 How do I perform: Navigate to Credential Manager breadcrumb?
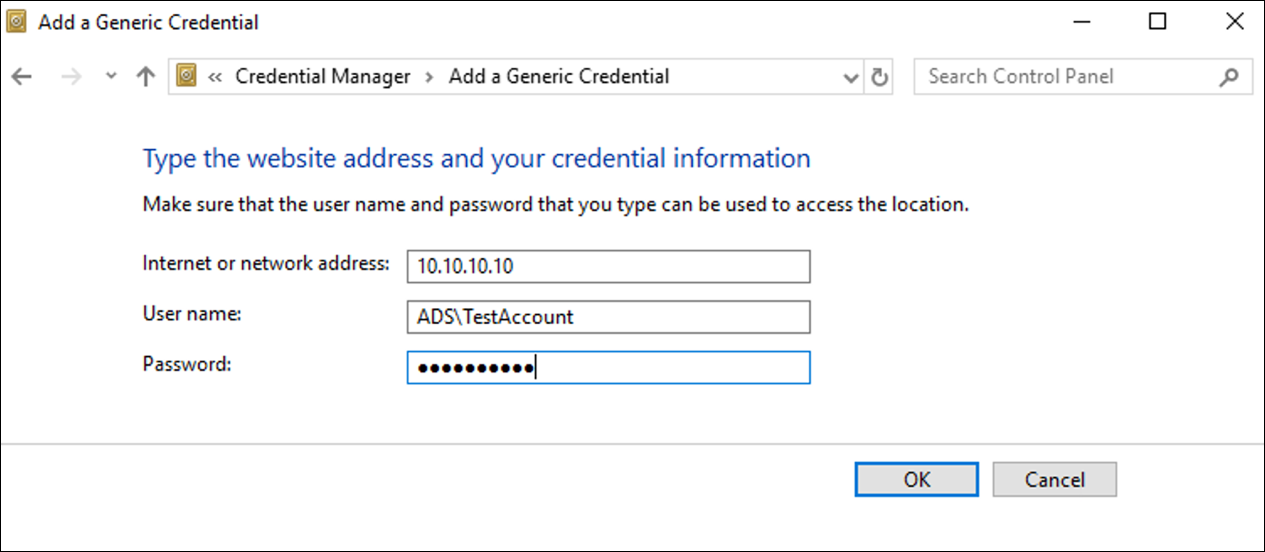[x=323, y=76]
